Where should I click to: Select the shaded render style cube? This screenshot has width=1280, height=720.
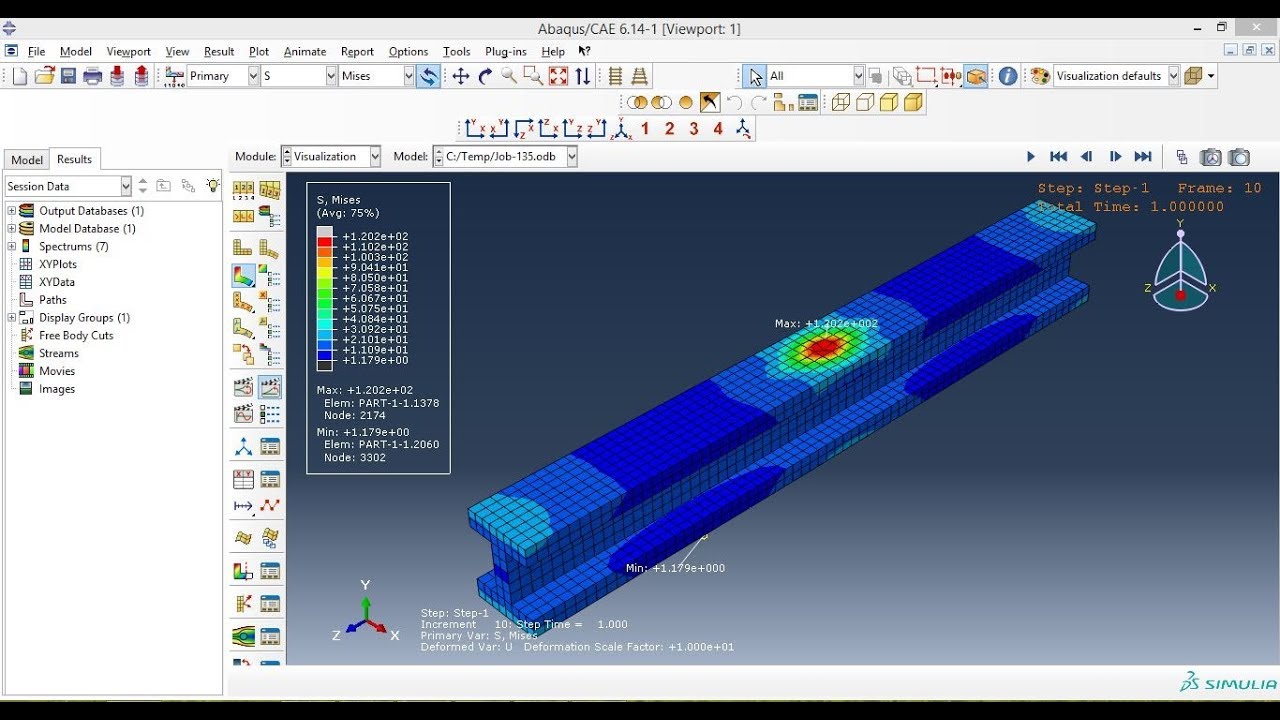click(913, 102)
